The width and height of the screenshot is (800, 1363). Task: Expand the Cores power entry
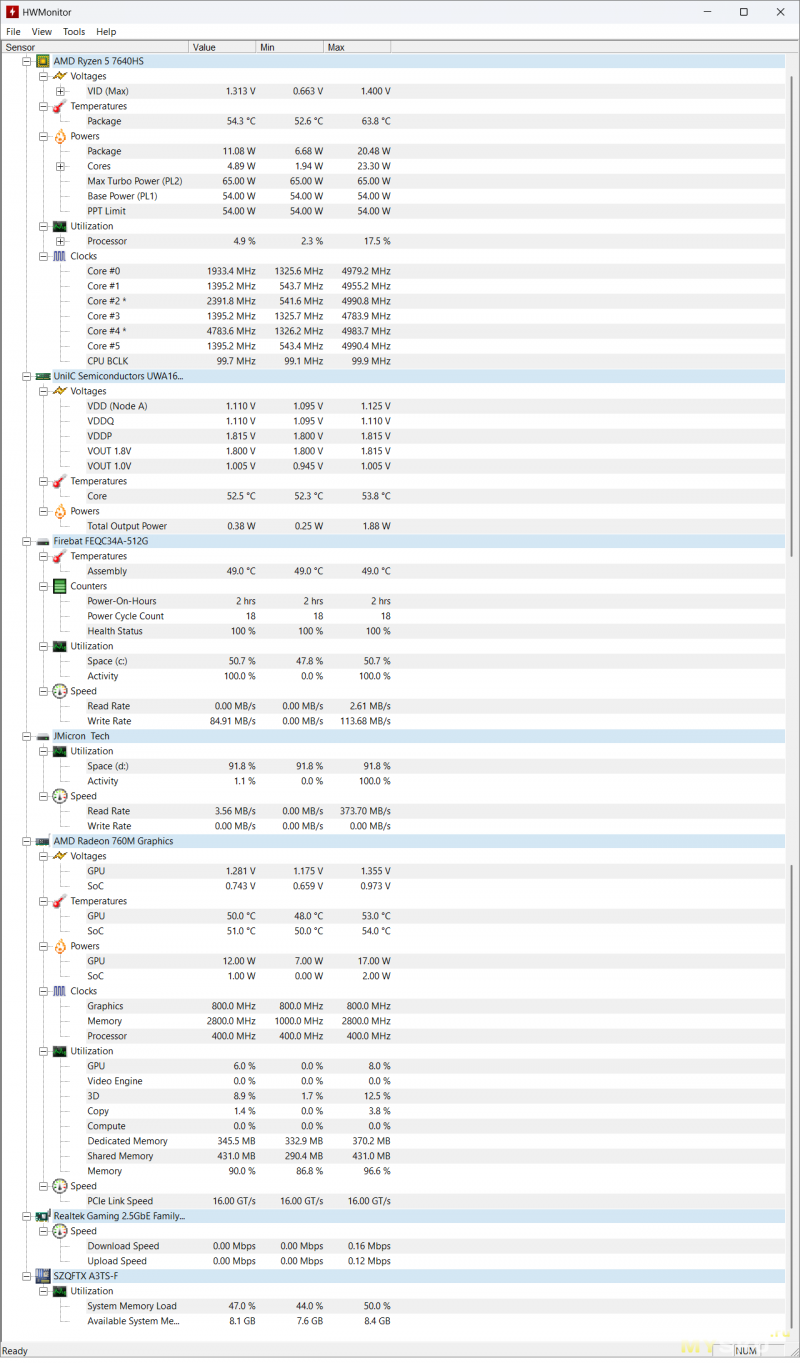click(60, 166)
